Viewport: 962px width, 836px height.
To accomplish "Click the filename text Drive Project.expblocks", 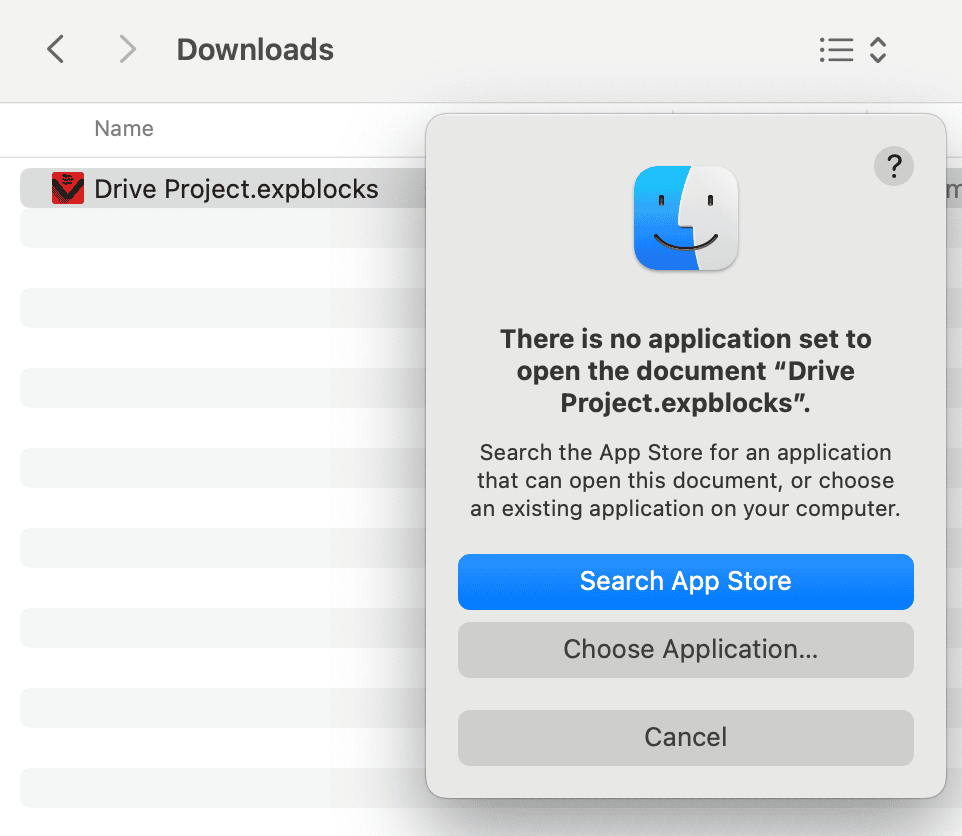I will point(235,187).
